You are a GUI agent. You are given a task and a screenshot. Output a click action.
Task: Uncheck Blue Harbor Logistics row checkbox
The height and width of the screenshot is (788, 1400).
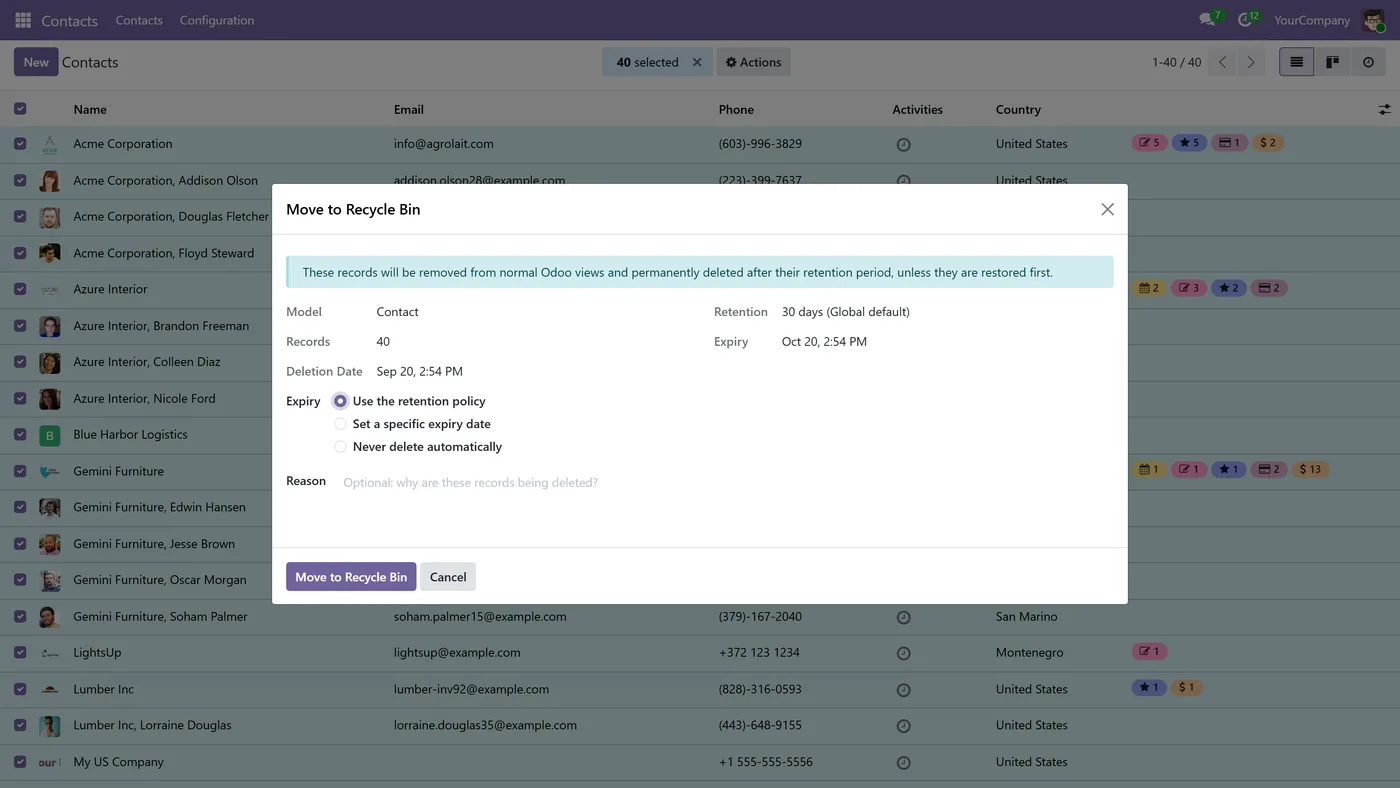(20, 435)
